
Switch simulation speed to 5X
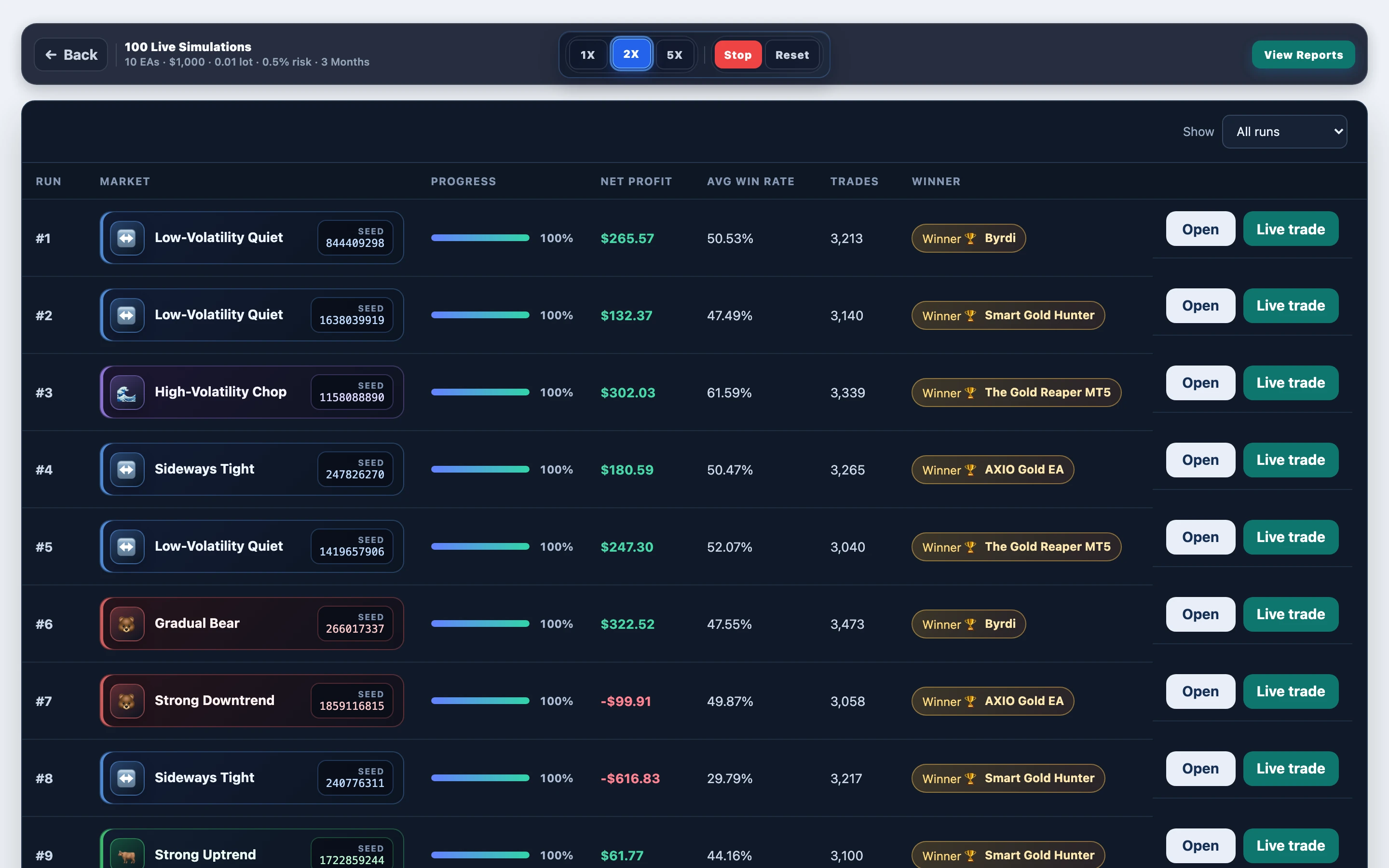click(x=675, y=54)
